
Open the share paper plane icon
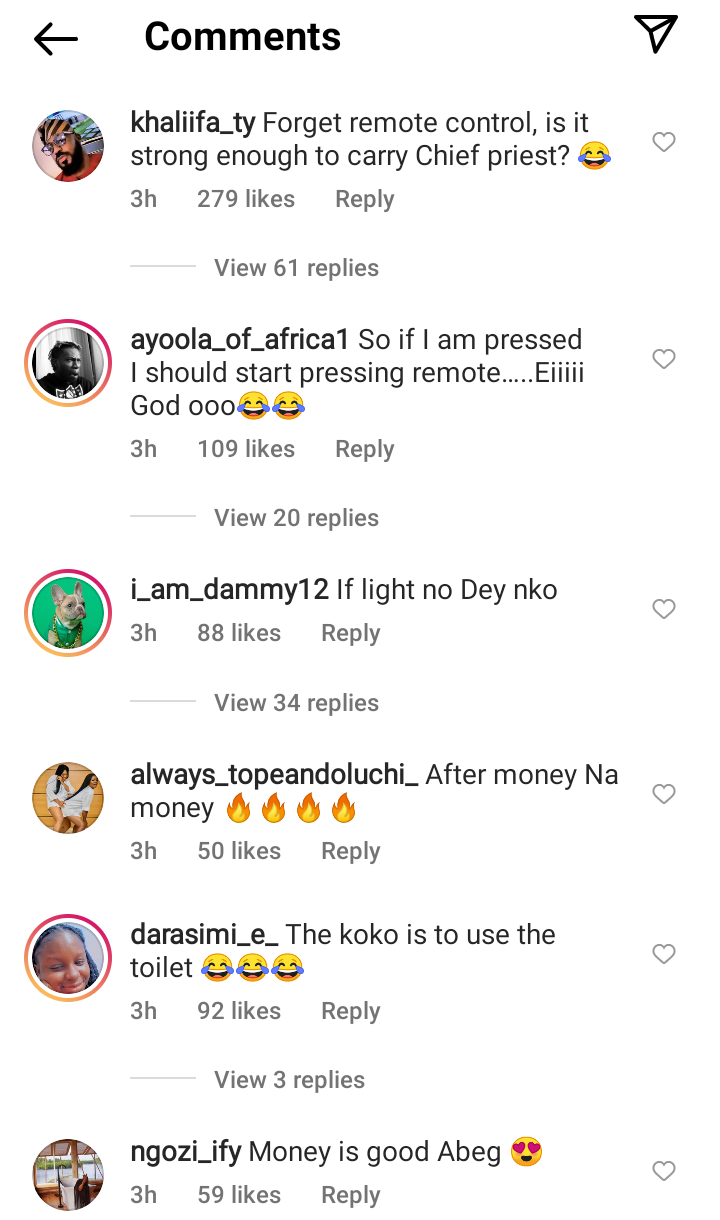pyautogui.click(x=656, y=35)
